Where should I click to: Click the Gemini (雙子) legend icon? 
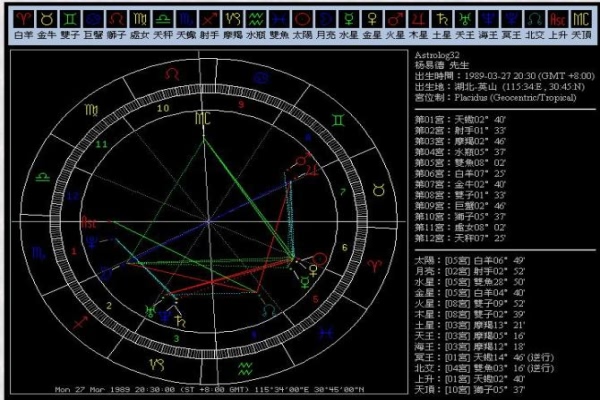71,19
